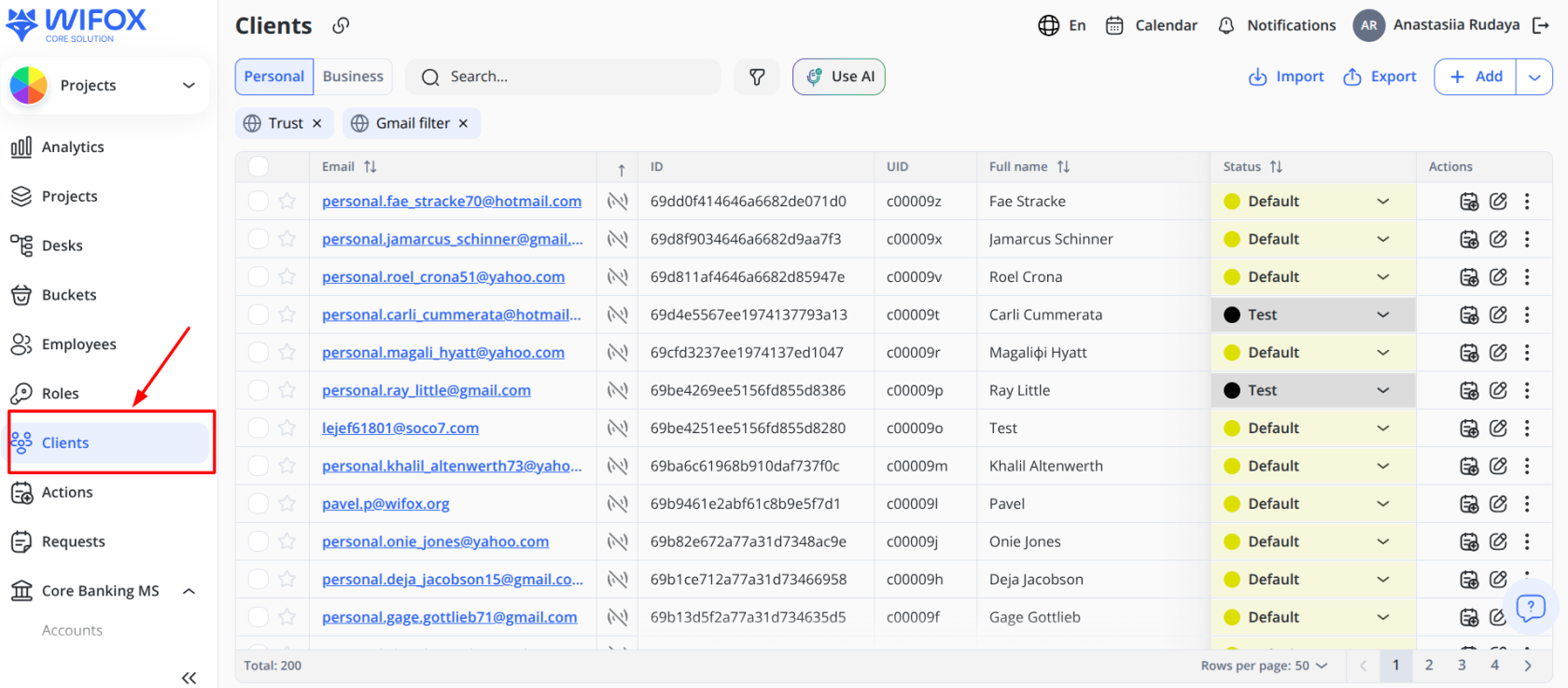The width and height of the screenshot is (1568, 688).
Task: Open the help chat bubble
Action: (x=1531, y=608)
